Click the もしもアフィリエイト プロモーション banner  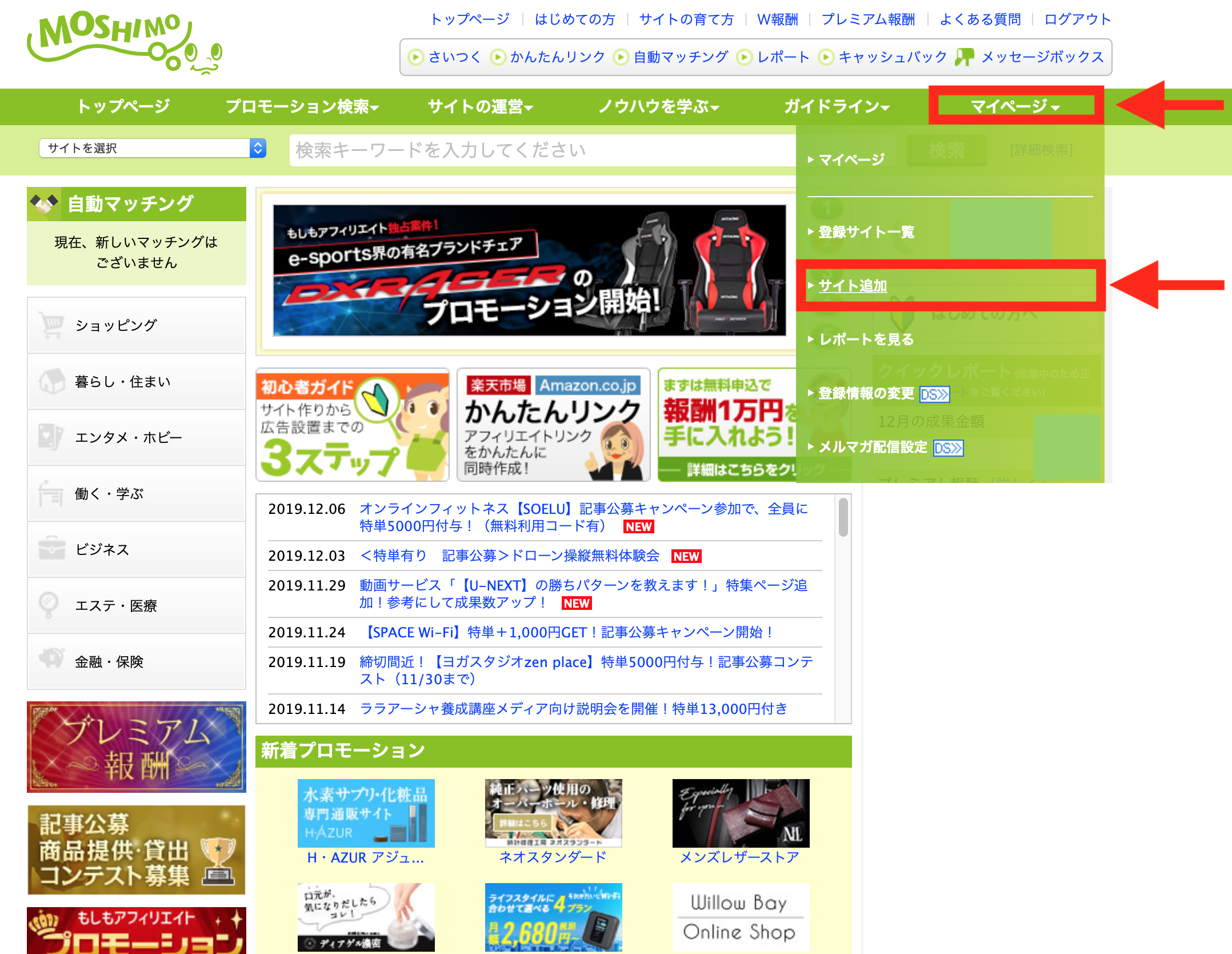(137, 931)
